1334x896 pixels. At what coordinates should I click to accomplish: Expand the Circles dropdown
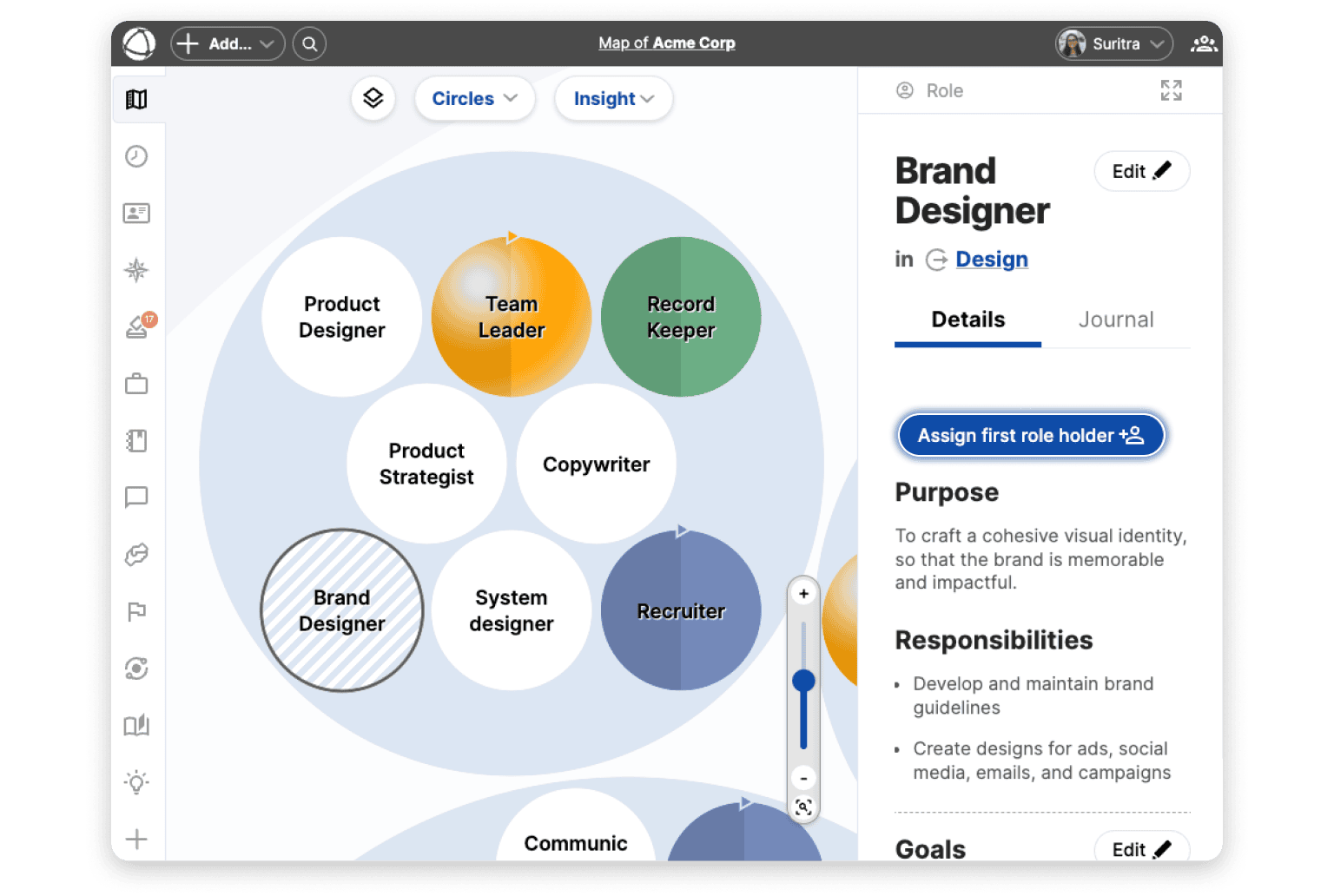click(x=474, y=99)
